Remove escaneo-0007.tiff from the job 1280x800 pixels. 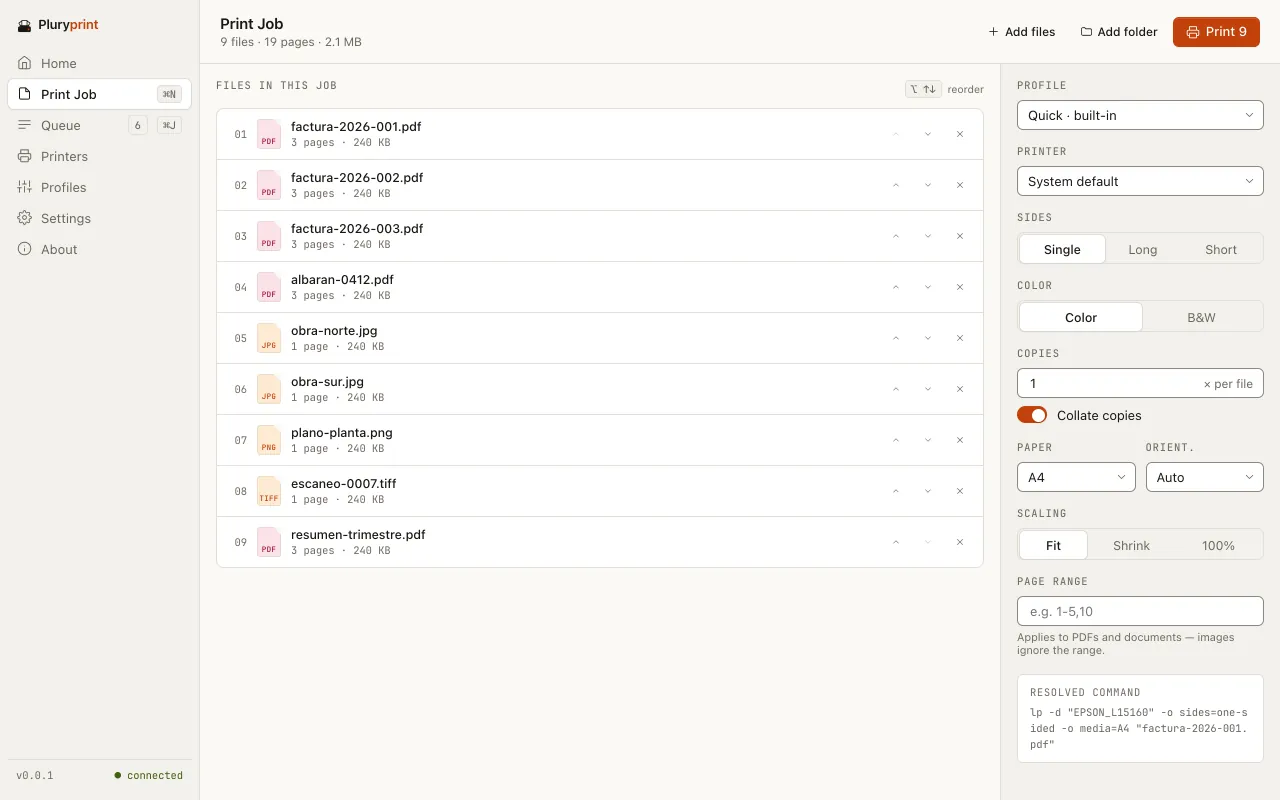[960, 491]
